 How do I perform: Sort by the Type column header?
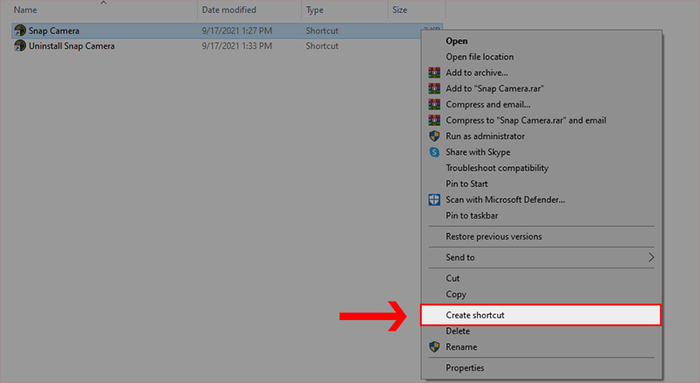point(314,10)
